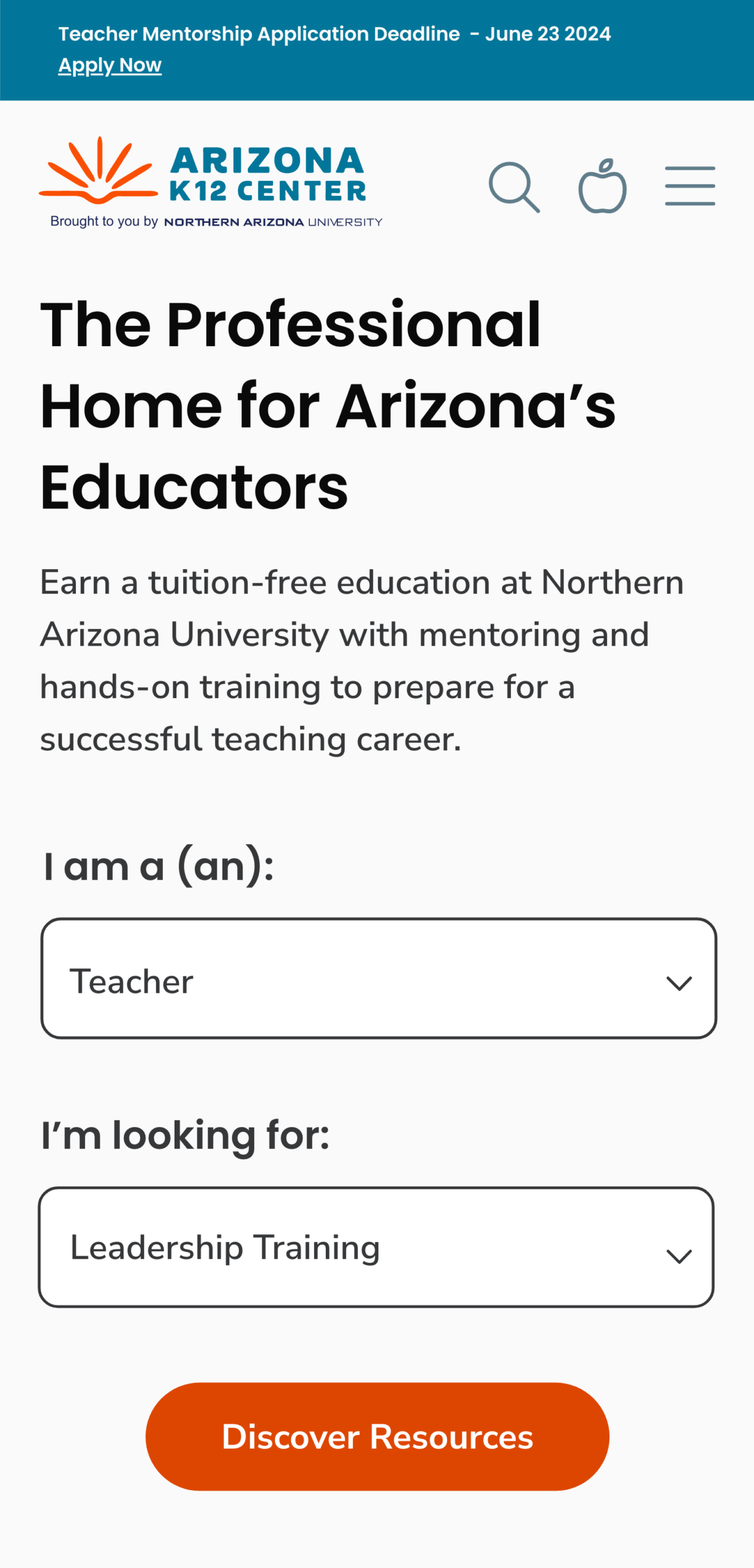Click the orange sunburst logo graphic
Image resolution: width=754 pixels, height=1568 pixels.
tap(98, 170)
